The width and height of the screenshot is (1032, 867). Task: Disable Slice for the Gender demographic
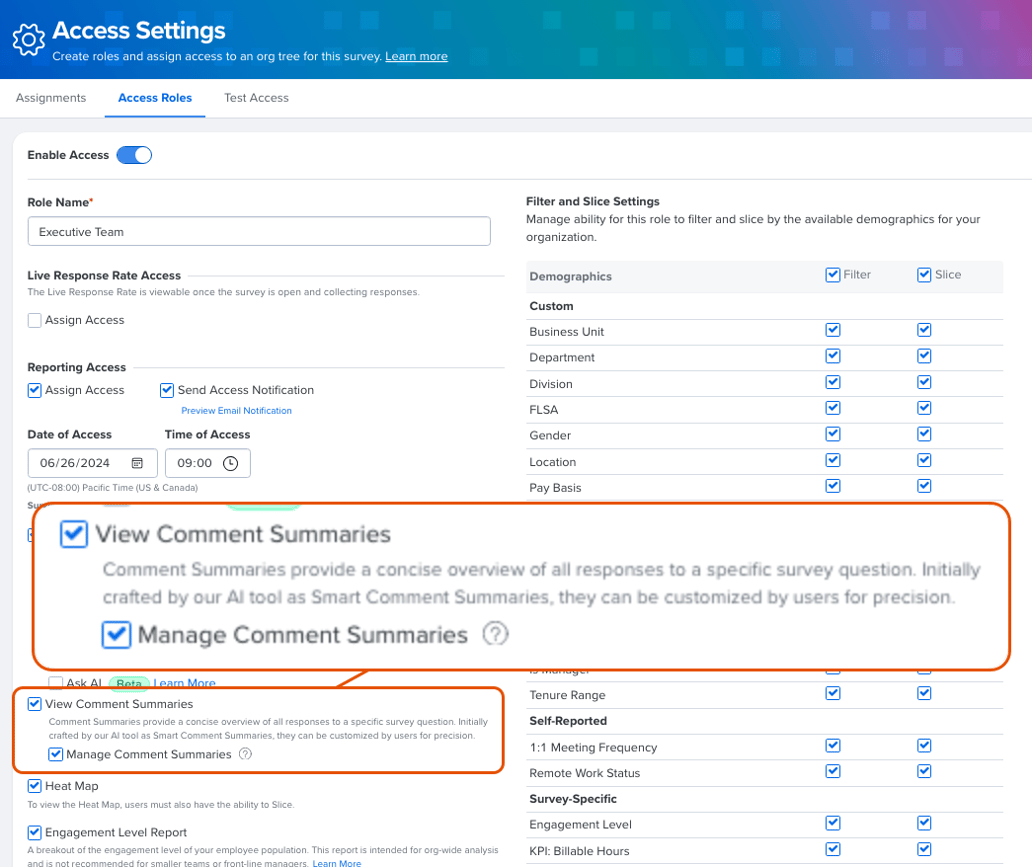(x=924, y=434)
